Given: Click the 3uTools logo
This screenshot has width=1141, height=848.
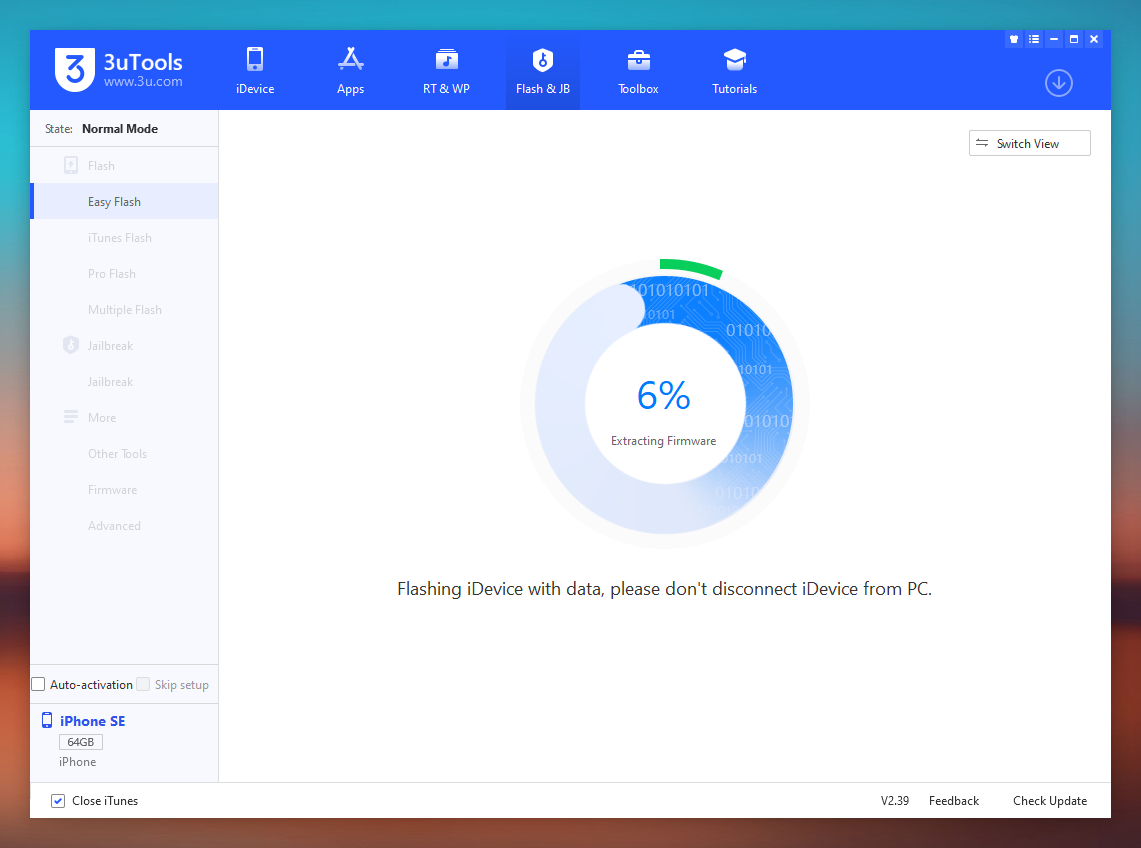Looking at the screenshot, I should point(74,68).
